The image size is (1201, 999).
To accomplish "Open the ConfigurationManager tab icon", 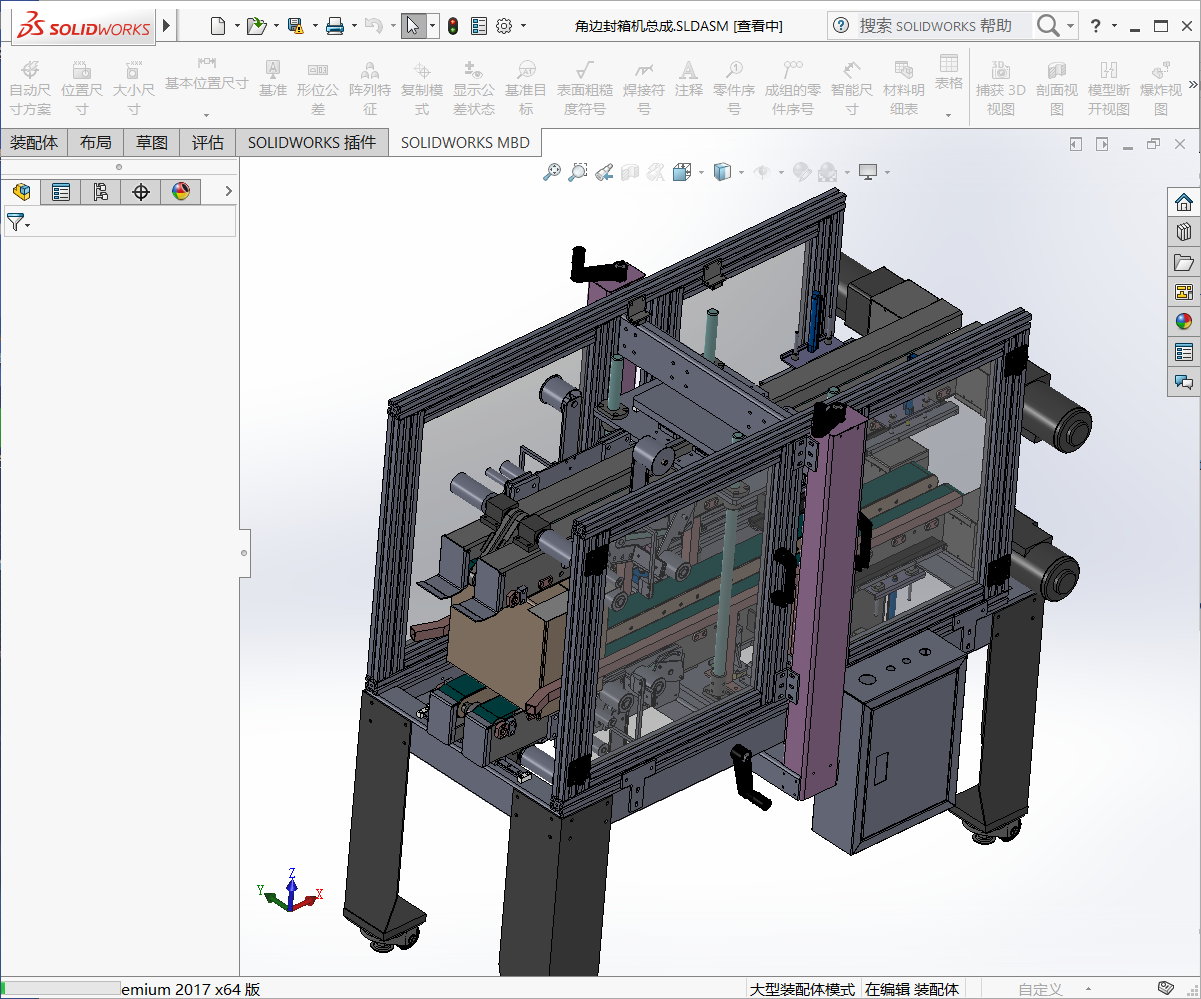I will 101,192.
